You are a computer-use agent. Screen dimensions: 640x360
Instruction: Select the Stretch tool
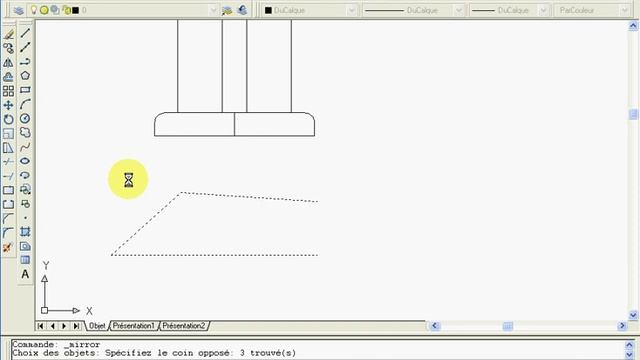pos(8,148)
